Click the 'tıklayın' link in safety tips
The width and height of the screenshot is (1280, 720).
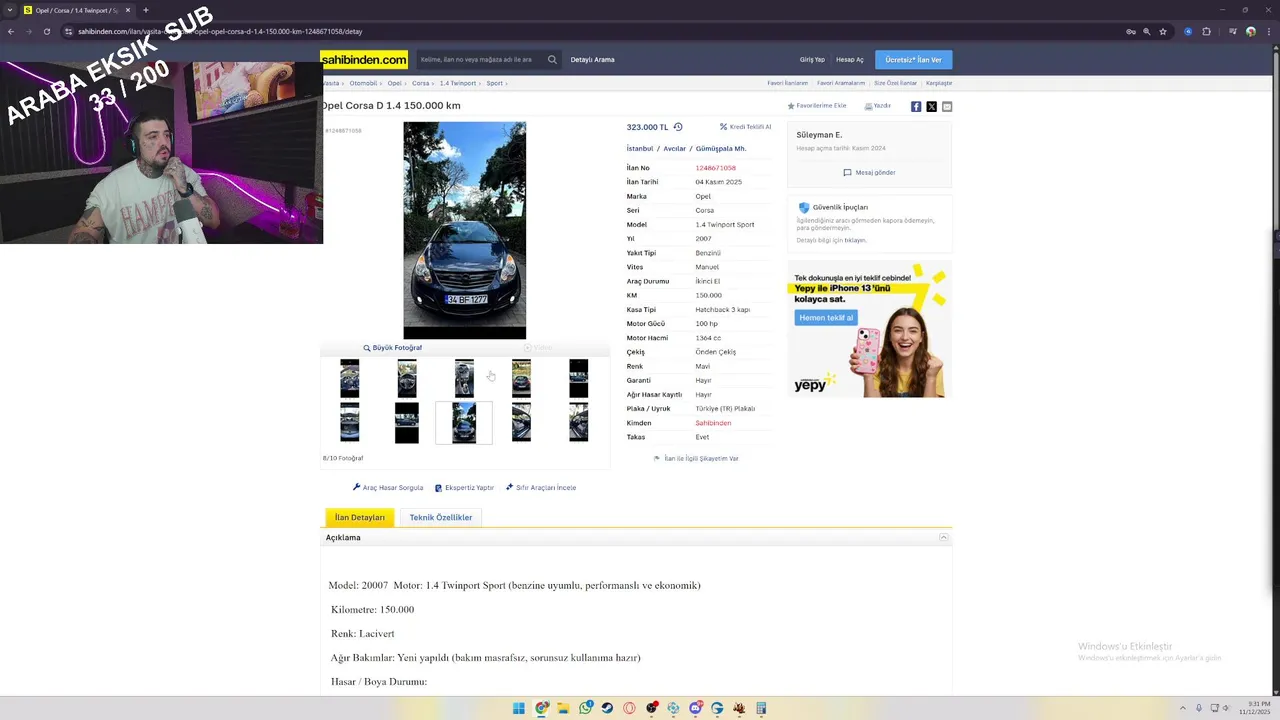tap(856, 240)
